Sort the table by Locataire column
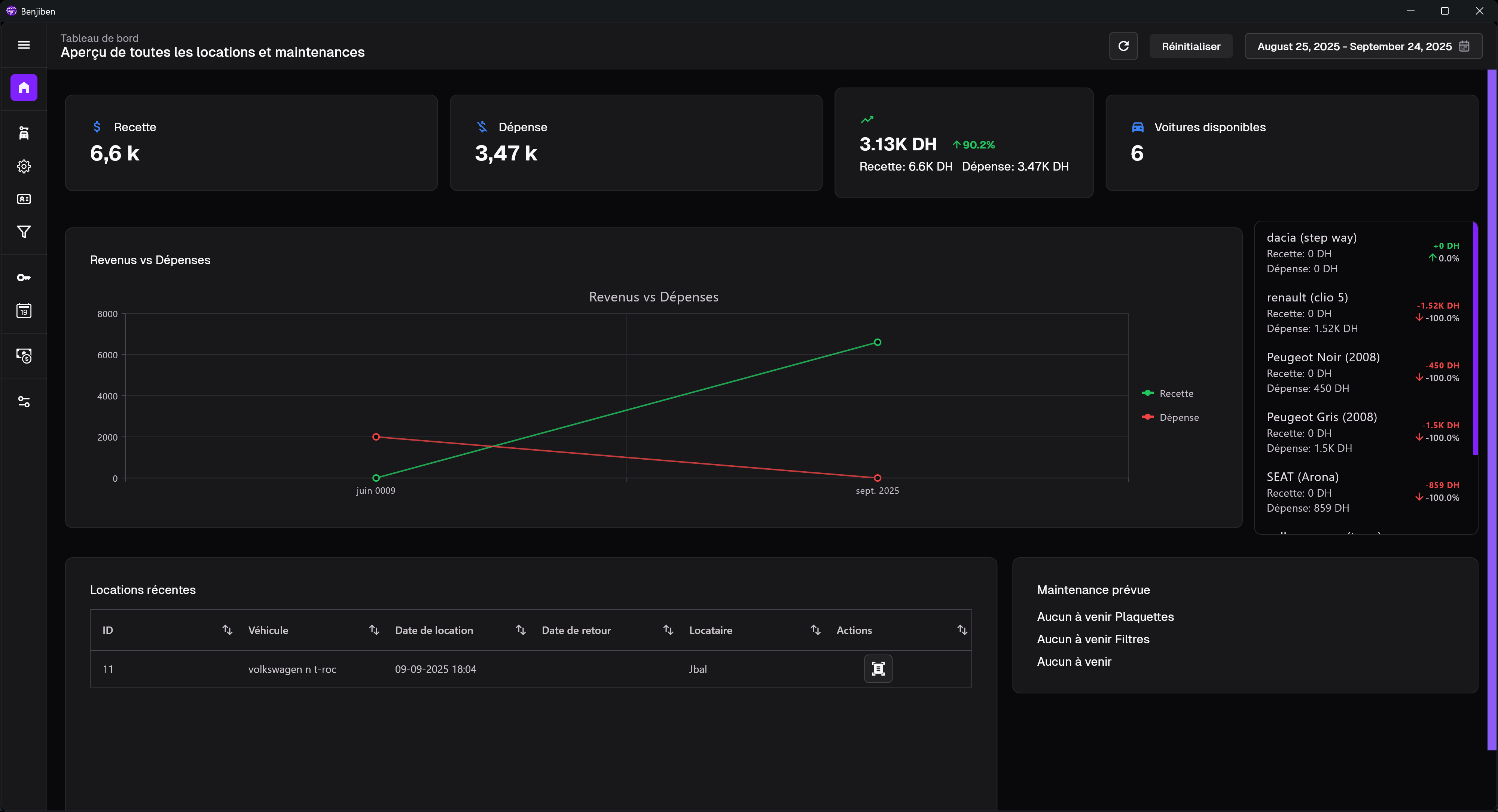Screen dimensions: 1498x812 [815, 629]
